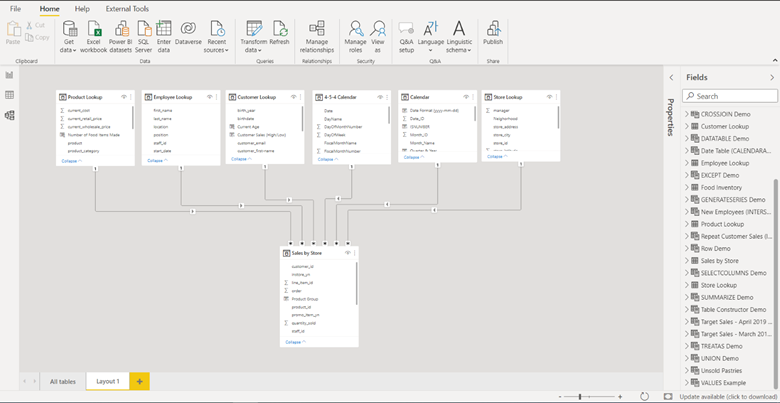The height and width of the screenshot is (403, 780).
Task: Toggle visibility of Employee Lookup table
Action: tap(209, 97)
